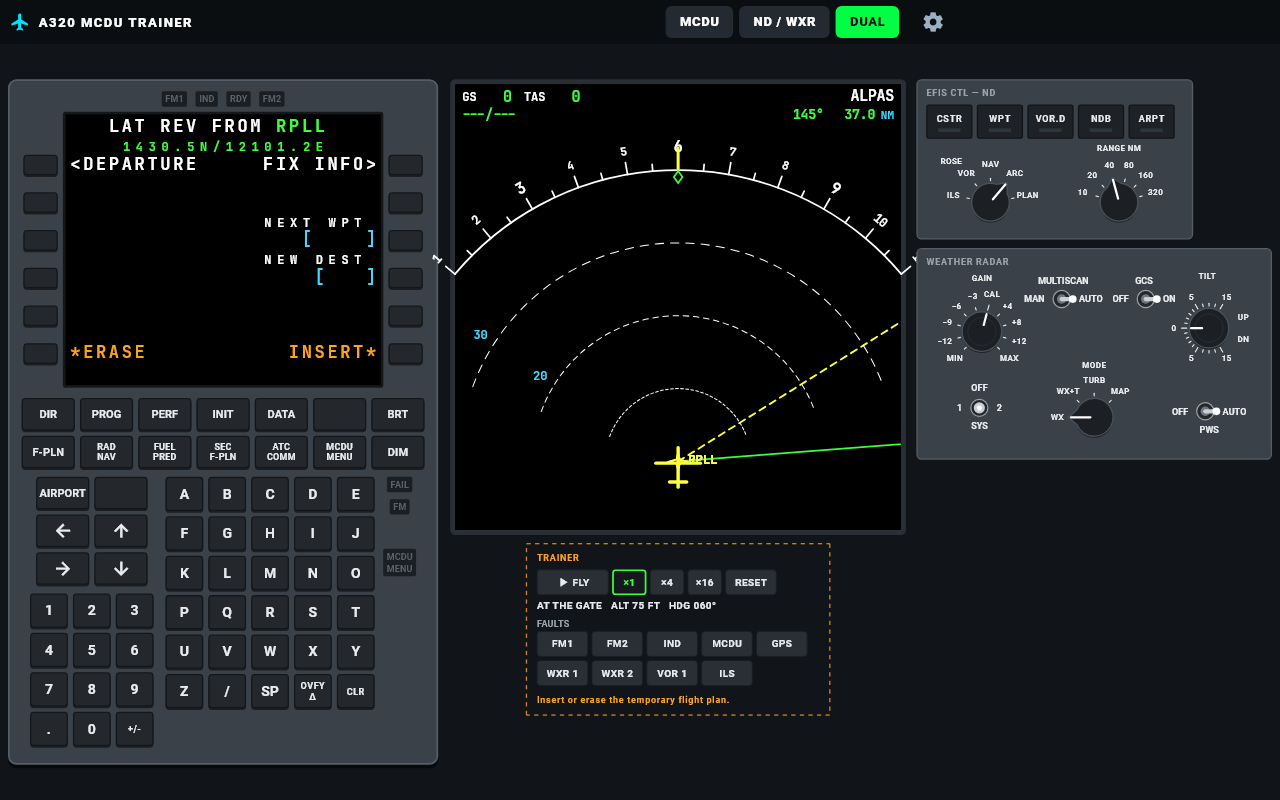The height and width of the screenshot is (800, 1280).
Task: Click the NEW DEST entry brackets
Action: click(346, 277)
